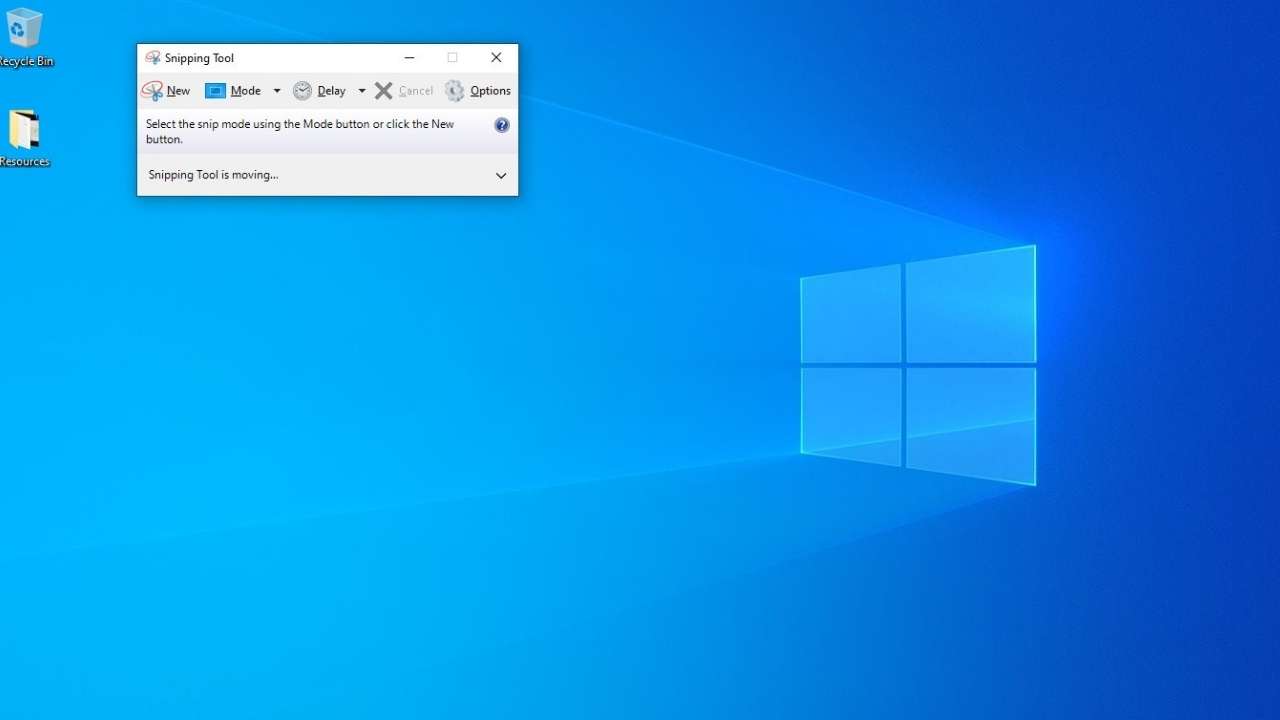The width and height of the screenshot is (1280, 720).
Task: Click the Delay menu label text
Action: point(330,91)
